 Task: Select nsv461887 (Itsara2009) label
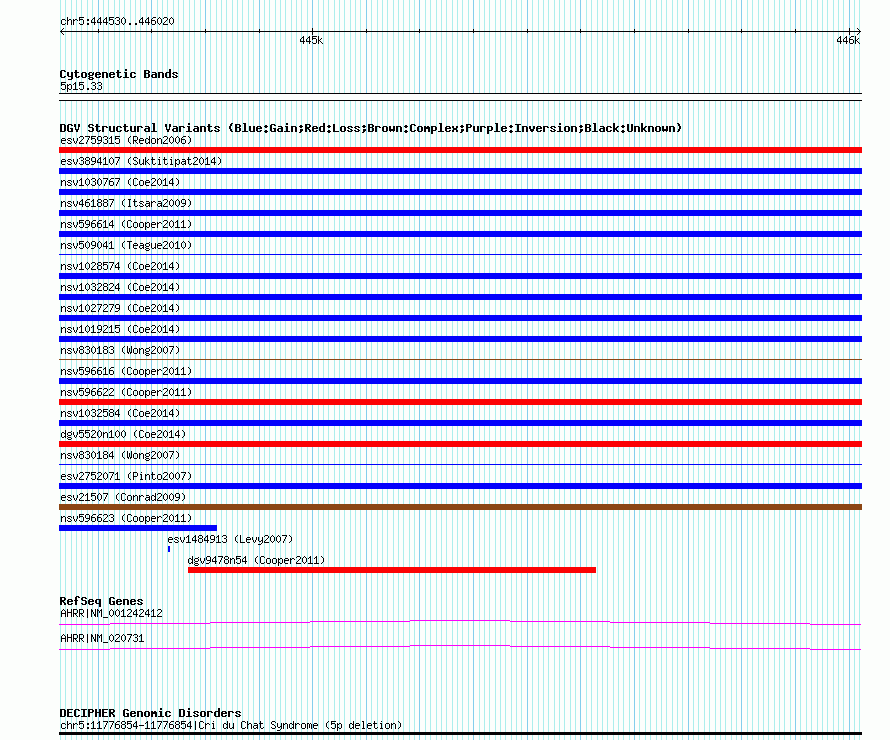click(x=126, y=203)
